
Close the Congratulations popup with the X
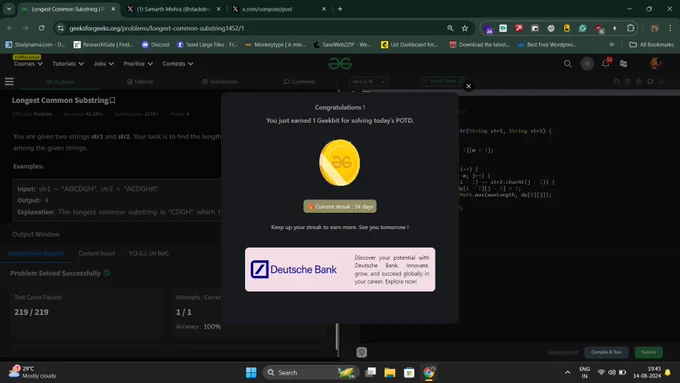468,86
